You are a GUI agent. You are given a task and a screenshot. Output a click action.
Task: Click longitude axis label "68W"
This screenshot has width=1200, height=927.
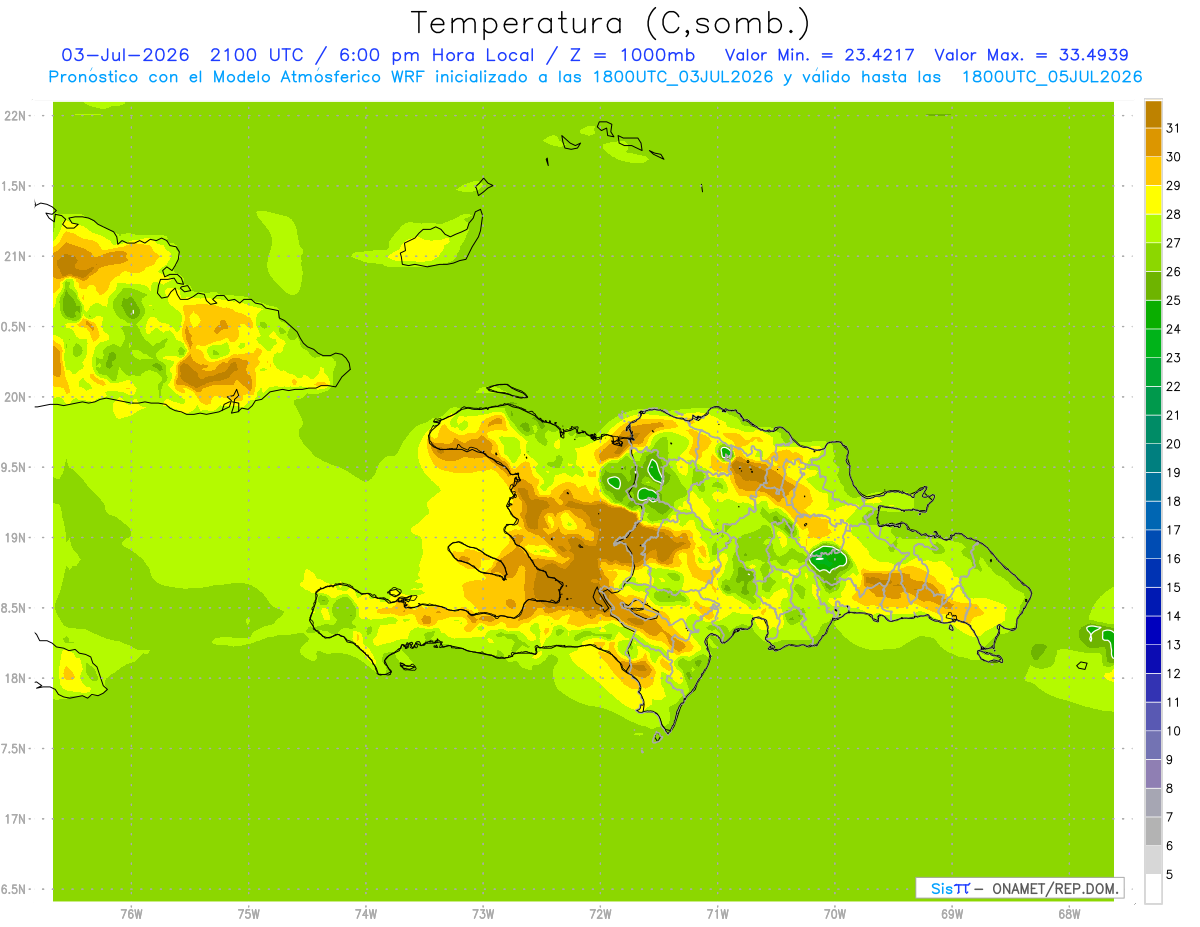[x=1069, y=914]
